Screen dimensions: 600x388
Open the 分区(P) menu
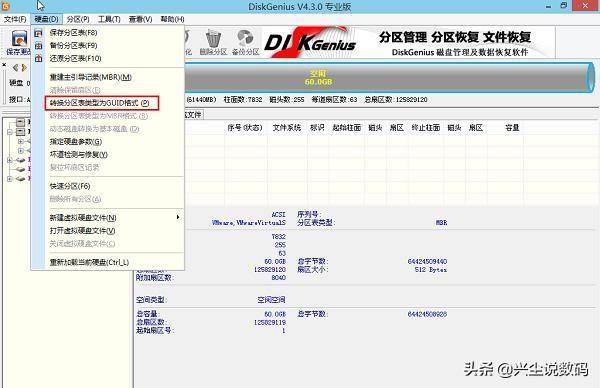(x=78, y=19)
